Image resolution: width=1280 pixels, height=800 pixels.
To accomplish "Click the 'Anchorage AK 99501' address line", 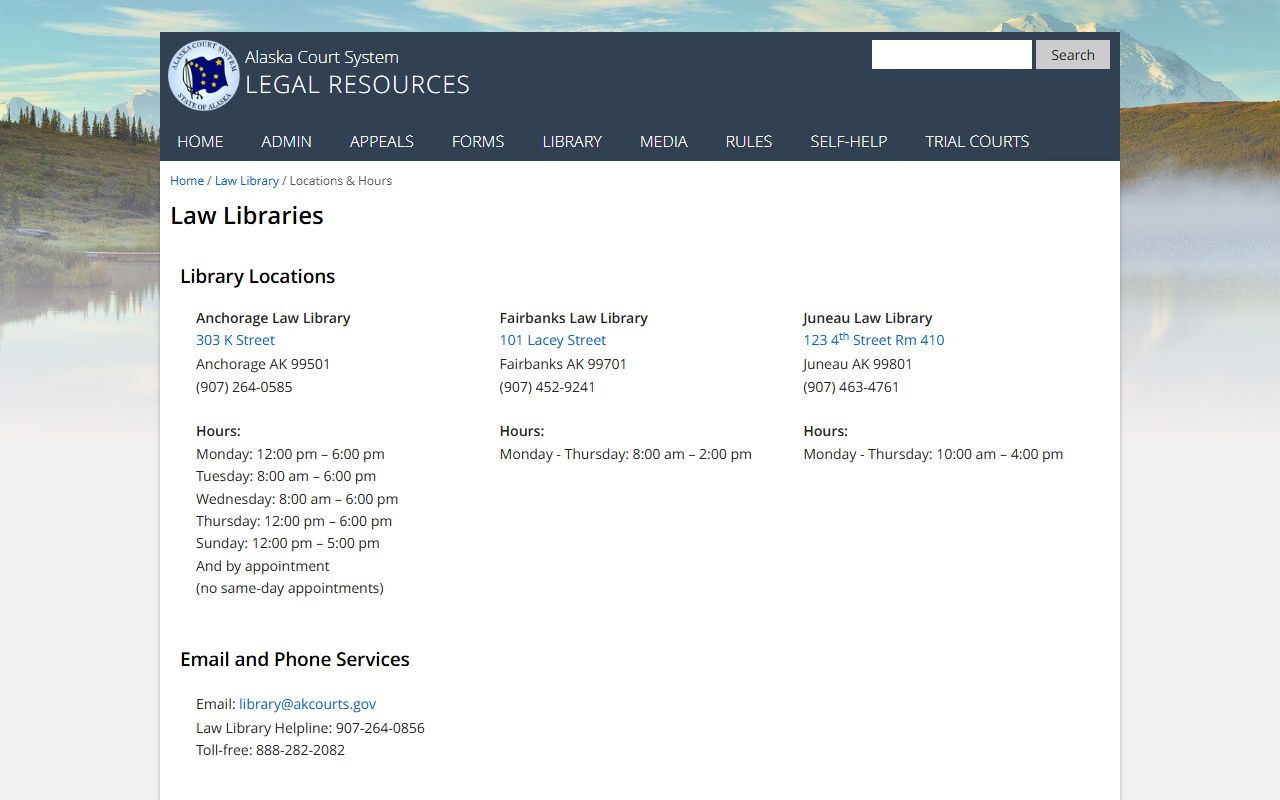I will pos(263,364).
